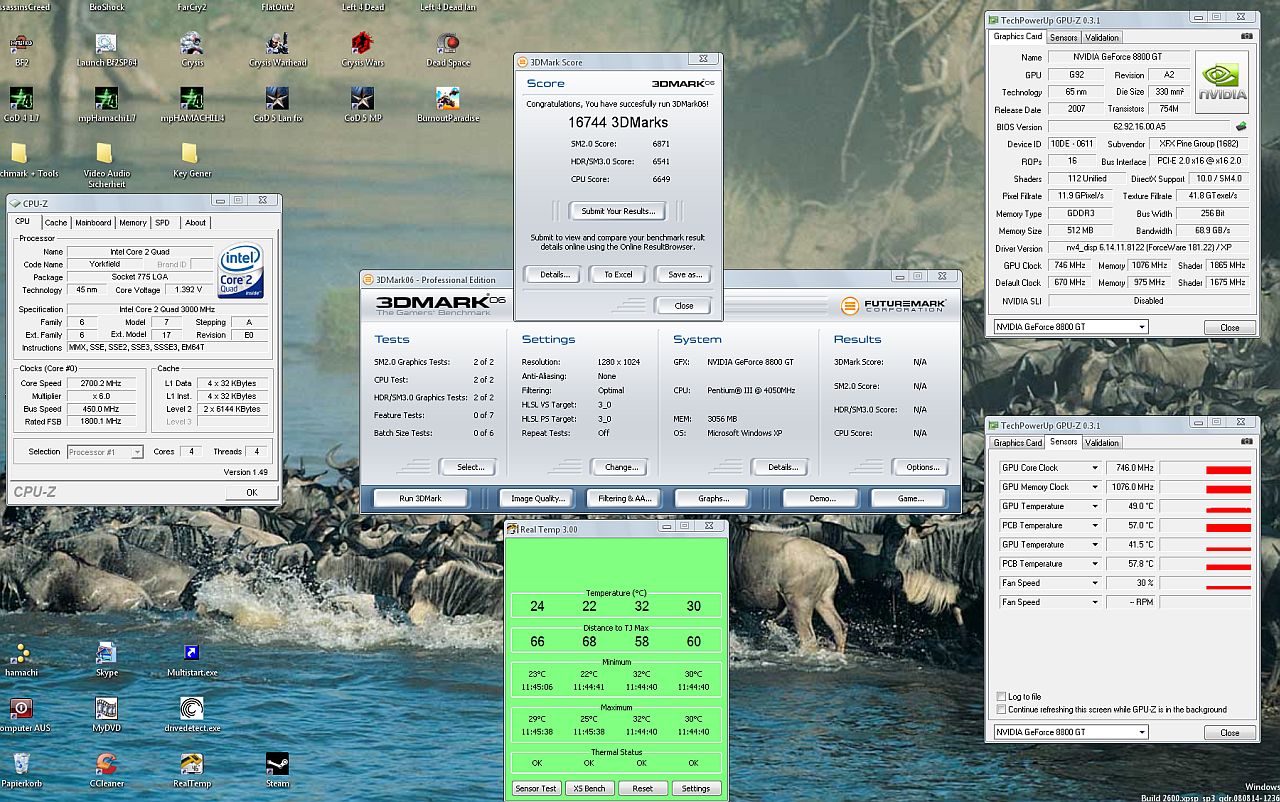Open Settings in Real Temp
Screen dimensions: 1280x802
point(695,788)
